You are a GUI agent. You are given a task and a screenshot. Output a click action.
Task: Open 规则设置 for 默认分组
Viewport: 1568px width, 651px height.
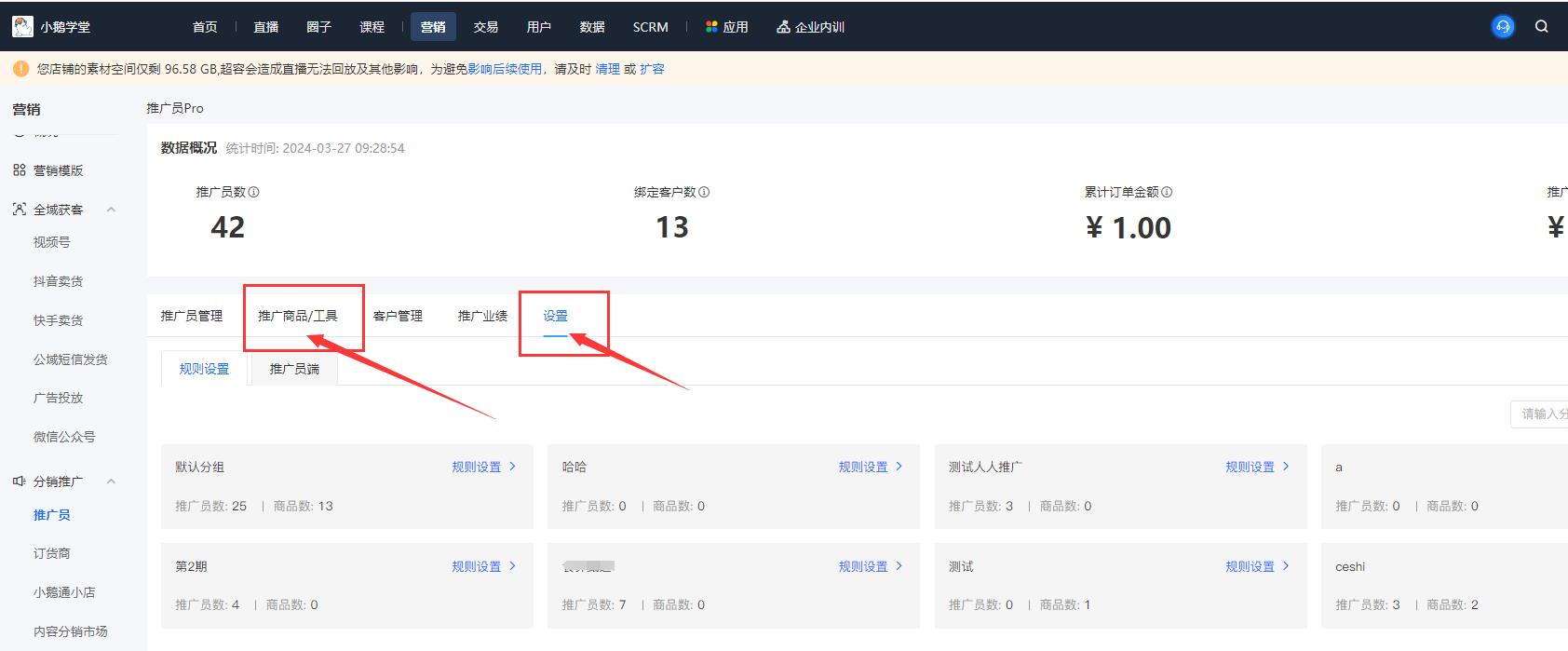click(x=482, y=467)
